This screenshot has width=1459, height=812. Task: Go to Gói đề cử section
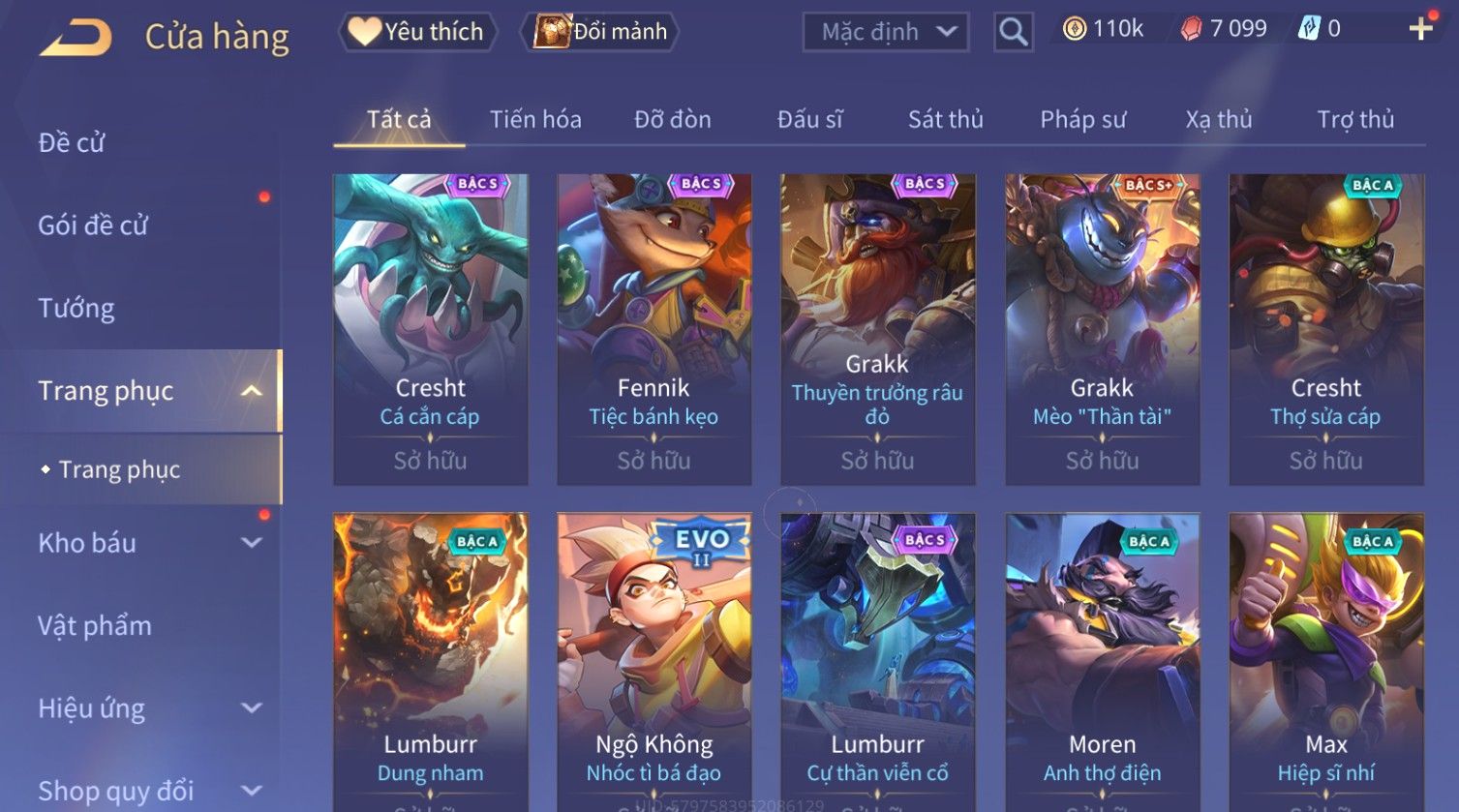tap(93, 226)
